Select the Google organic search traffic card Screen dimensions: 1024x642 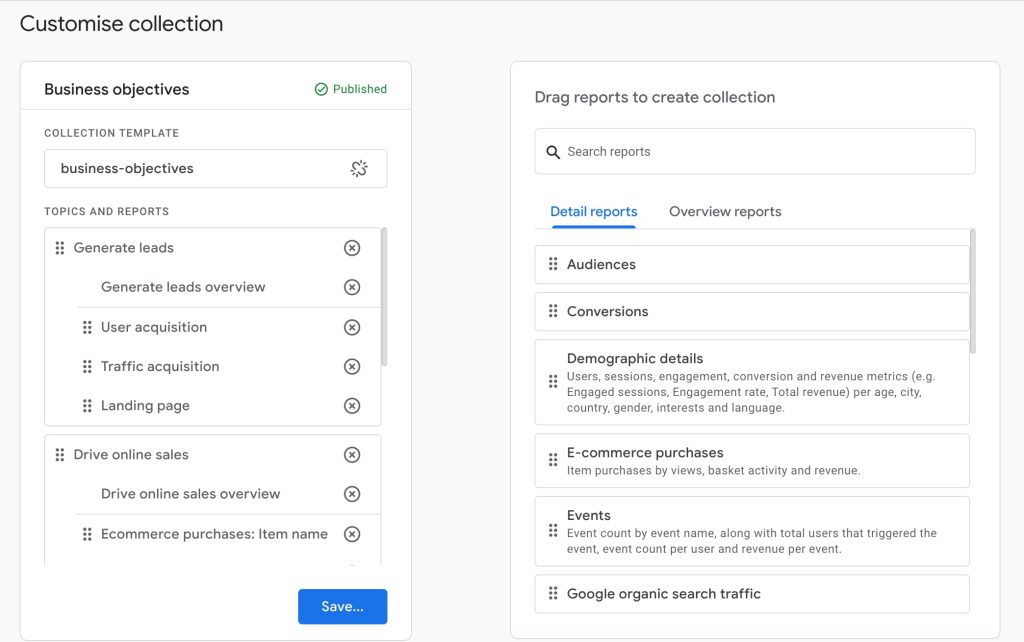(x=752, y=594)
